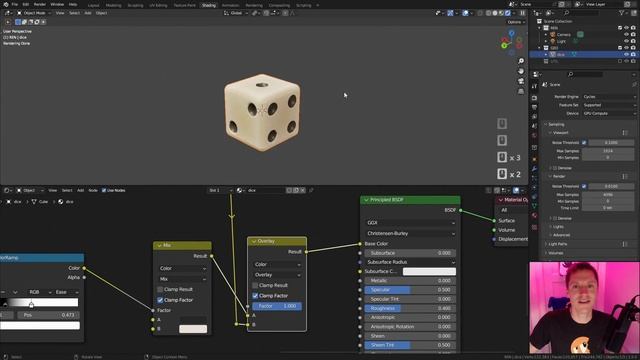Toggle Use Nodes checkbox
This screenshot has width=640, height=360.
[104, 190]
